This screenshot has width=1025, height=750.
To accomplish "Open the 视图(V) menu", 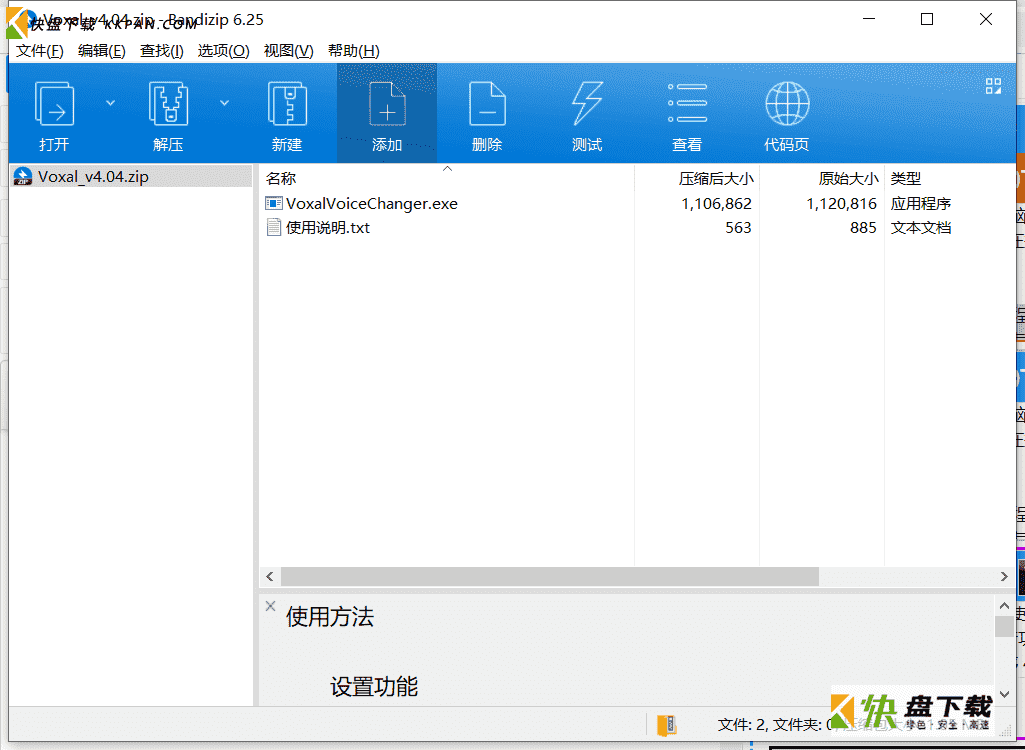I will (288, 51).
